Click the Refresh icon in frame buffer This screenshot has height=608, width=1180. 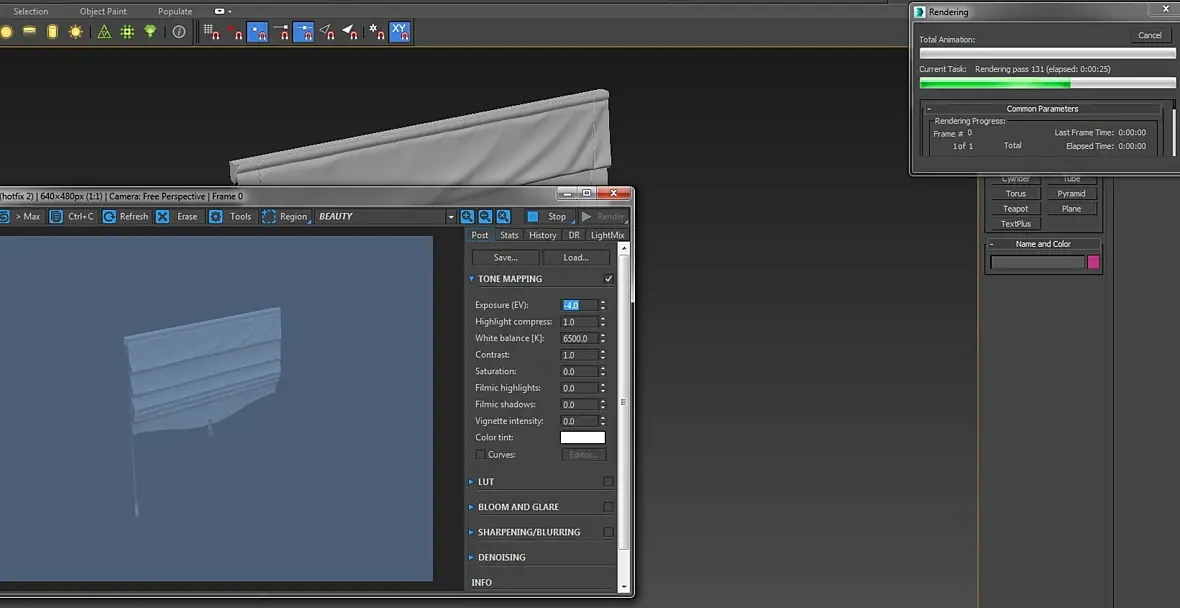click(109, 217)
